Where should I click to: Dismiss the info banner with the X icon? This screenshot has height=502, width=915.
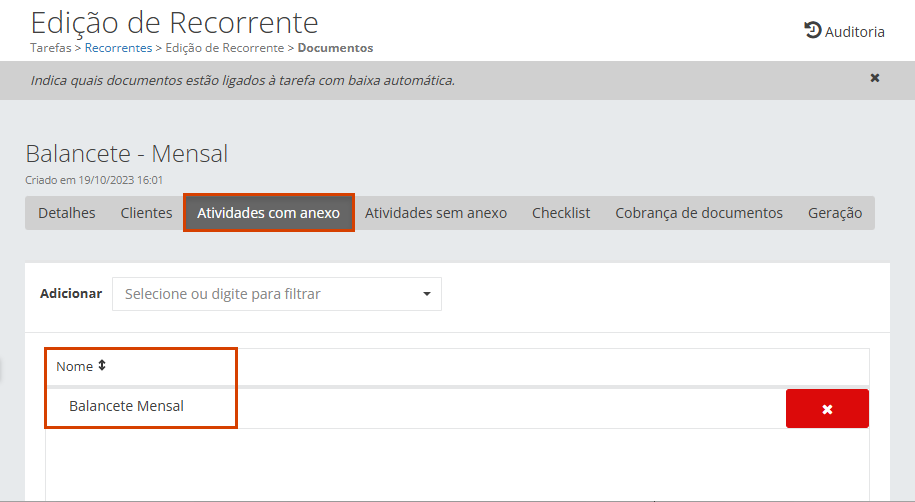tap(875, 78)
